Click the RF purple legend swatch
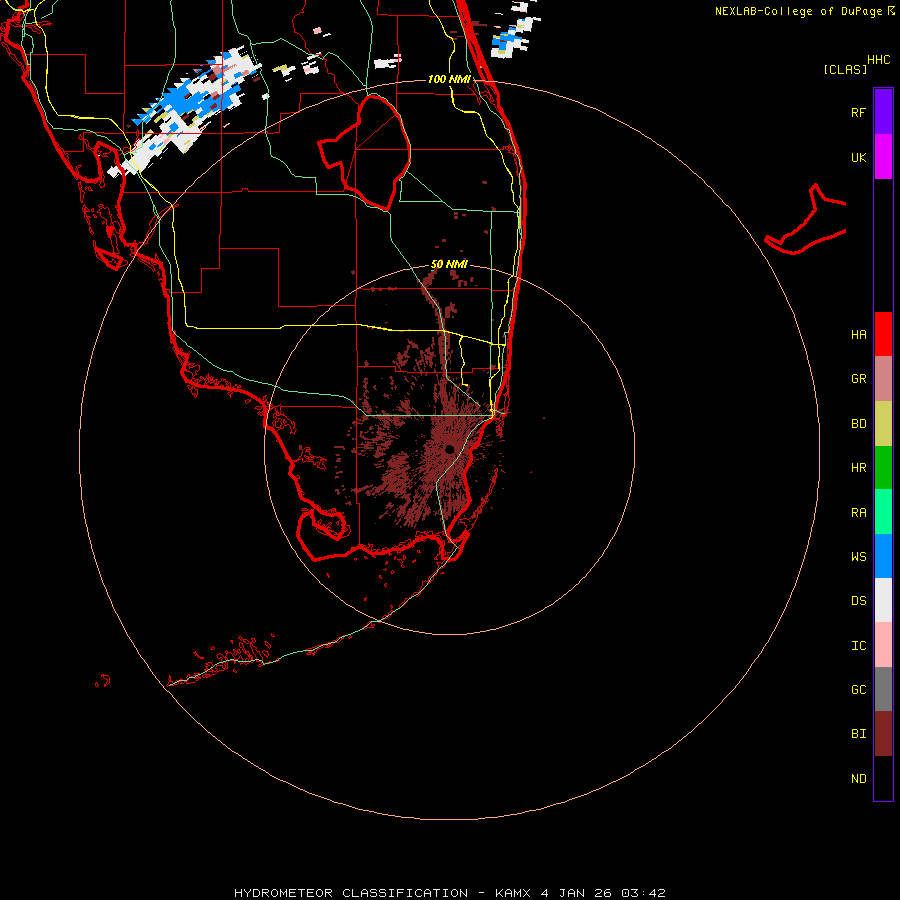This screenshot has height=900, width=900. point(883,112)
